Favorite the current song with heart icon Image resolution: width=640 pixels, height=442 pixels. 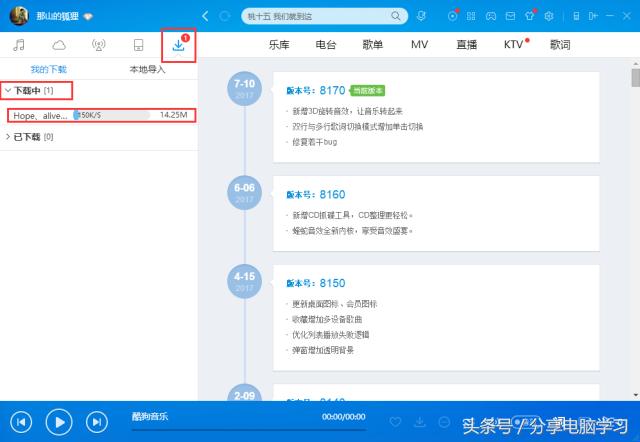point(395,422)
